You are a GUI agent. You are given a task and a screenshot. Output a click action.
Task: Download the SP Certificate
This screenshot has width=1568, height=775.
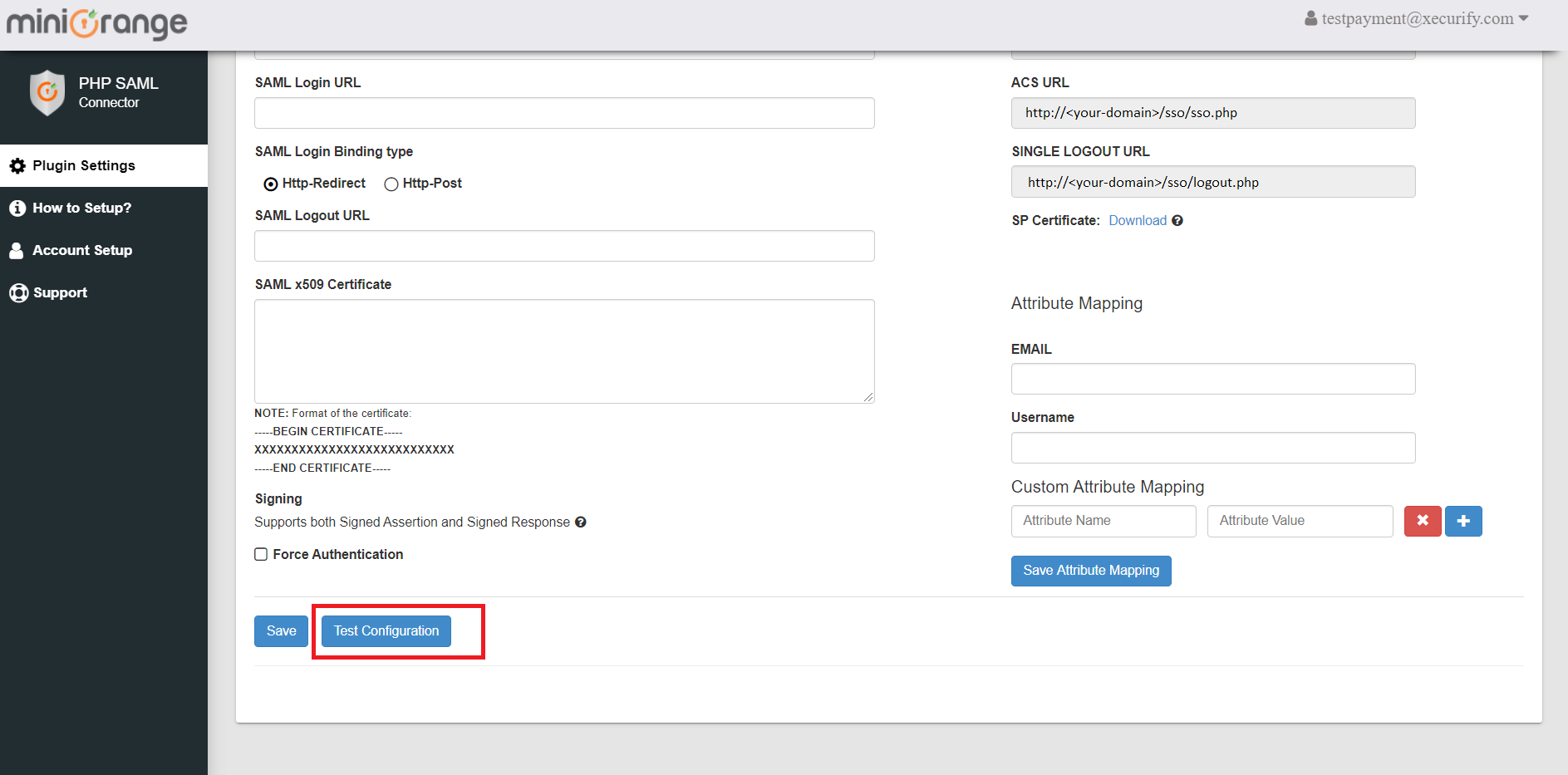coord(1138,221)
